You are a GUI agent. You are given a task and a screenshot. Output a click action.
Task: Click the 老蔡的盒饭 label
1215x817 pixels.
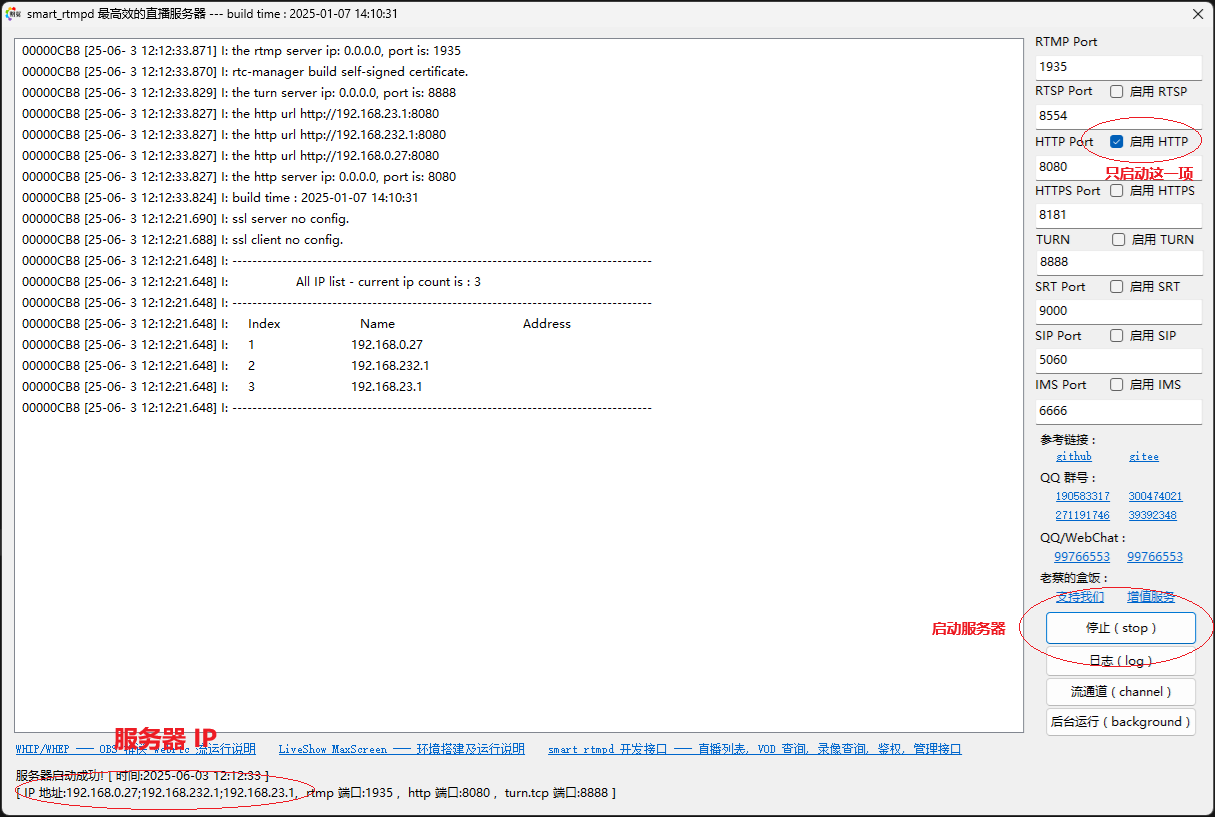tap(1074, 578)
